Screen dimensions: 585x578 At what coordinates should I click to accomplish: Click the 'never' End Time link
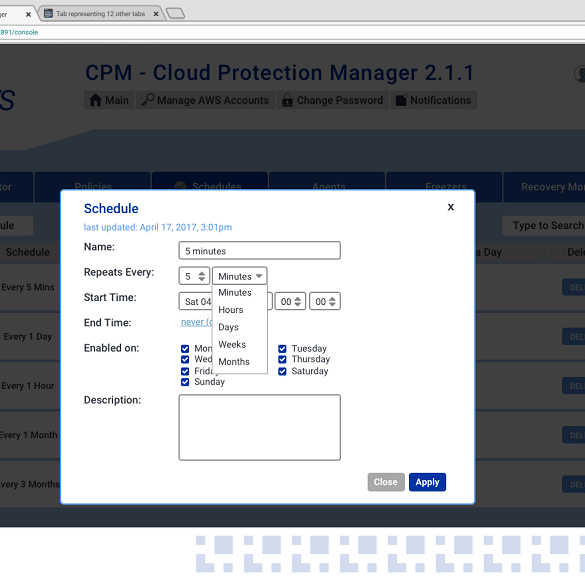click(x=196, y=322)
